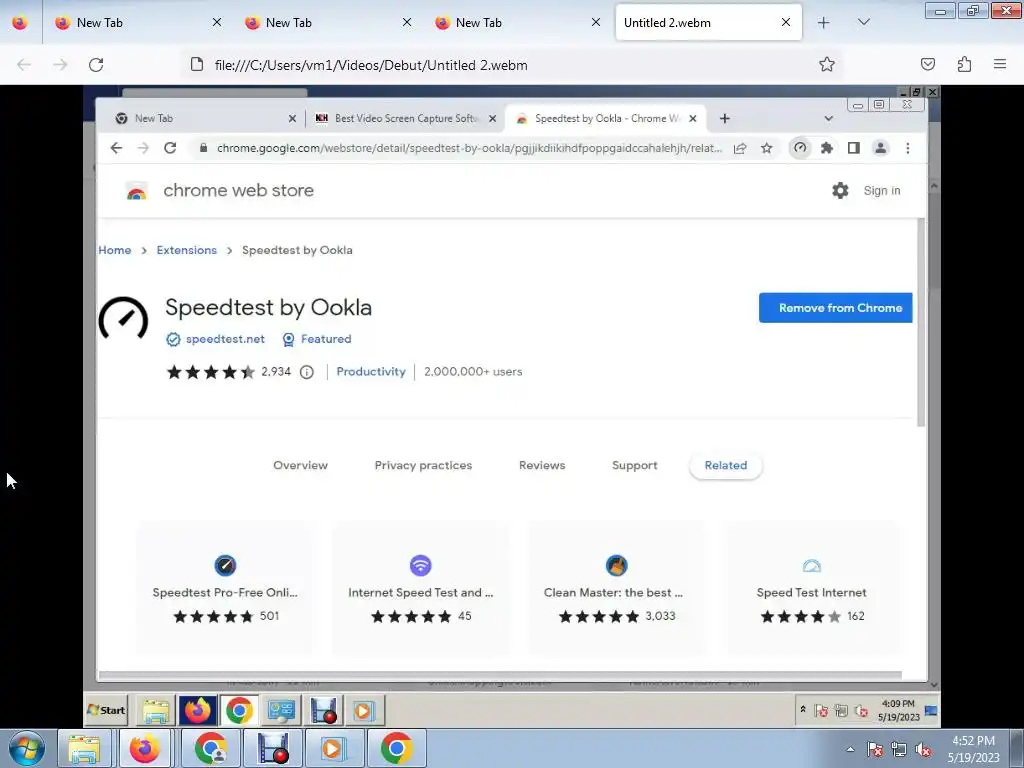Expand Firefox list all tabs chevron
Screen dimensions: 1024x768
(863, 22)
